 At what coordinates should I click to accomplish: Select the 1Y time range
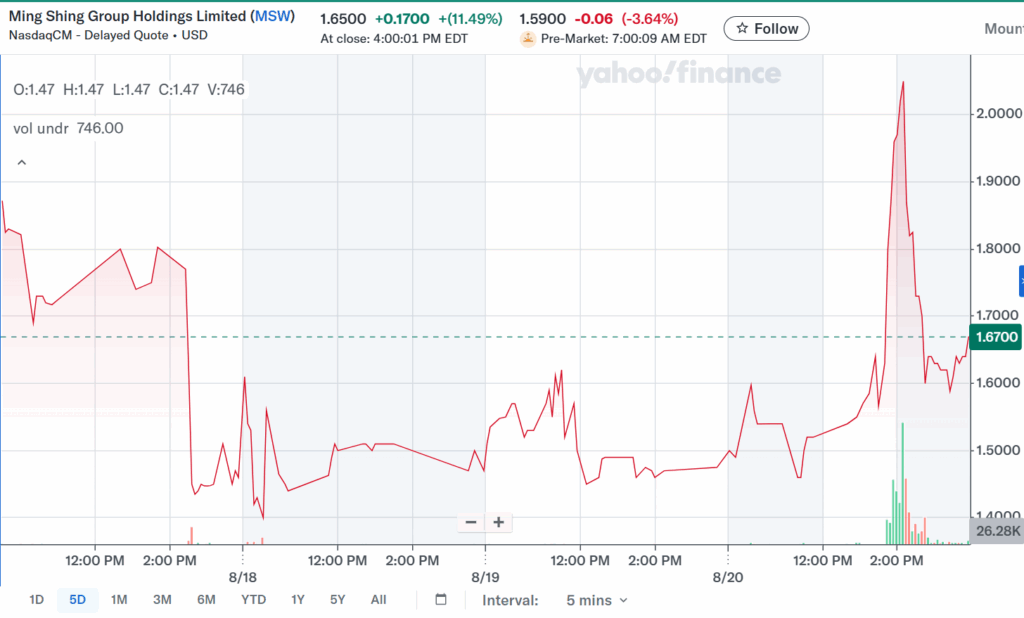point(297,599)
